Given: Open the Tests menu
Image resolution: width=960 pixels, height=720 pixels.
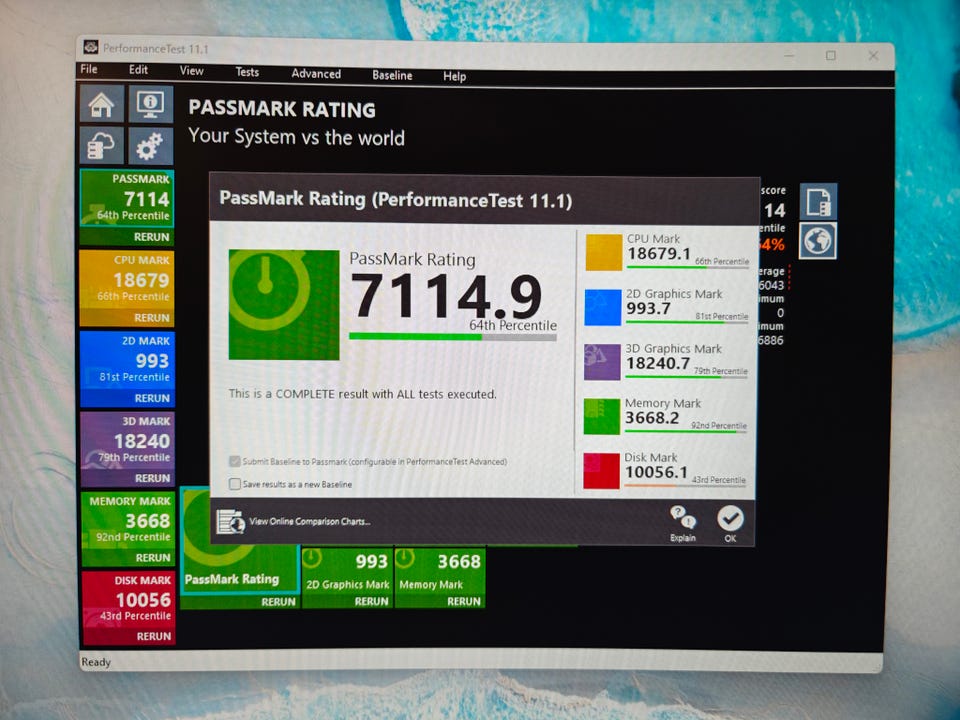Looking at the screenshot, I should [247, 72].
